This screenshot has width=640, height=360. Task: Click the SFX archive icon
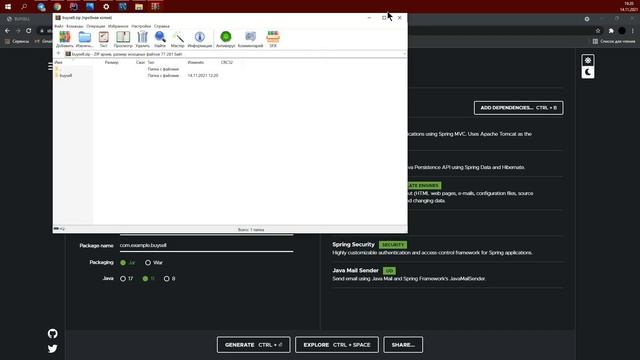273,39
